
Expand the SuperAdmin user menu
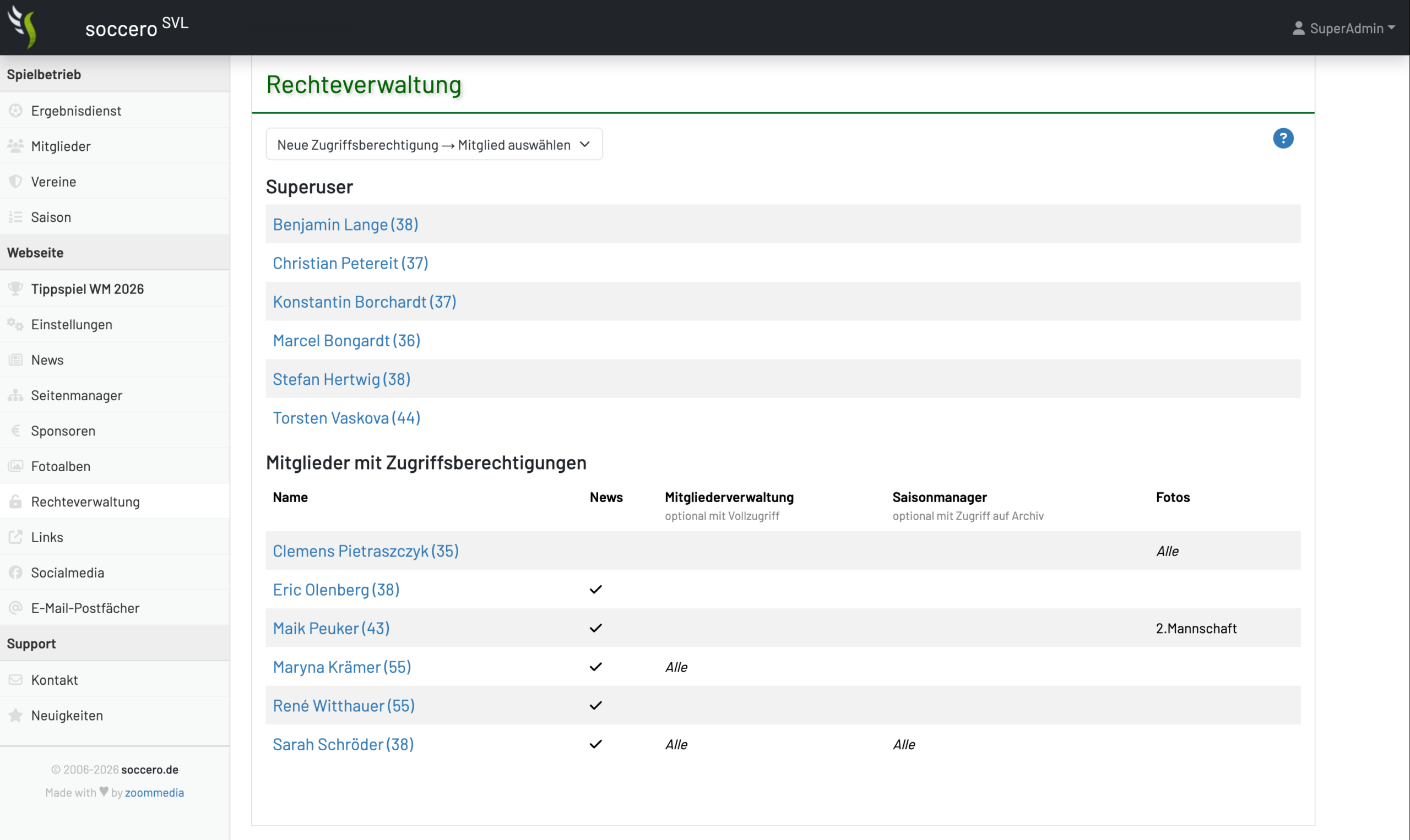1343,28
